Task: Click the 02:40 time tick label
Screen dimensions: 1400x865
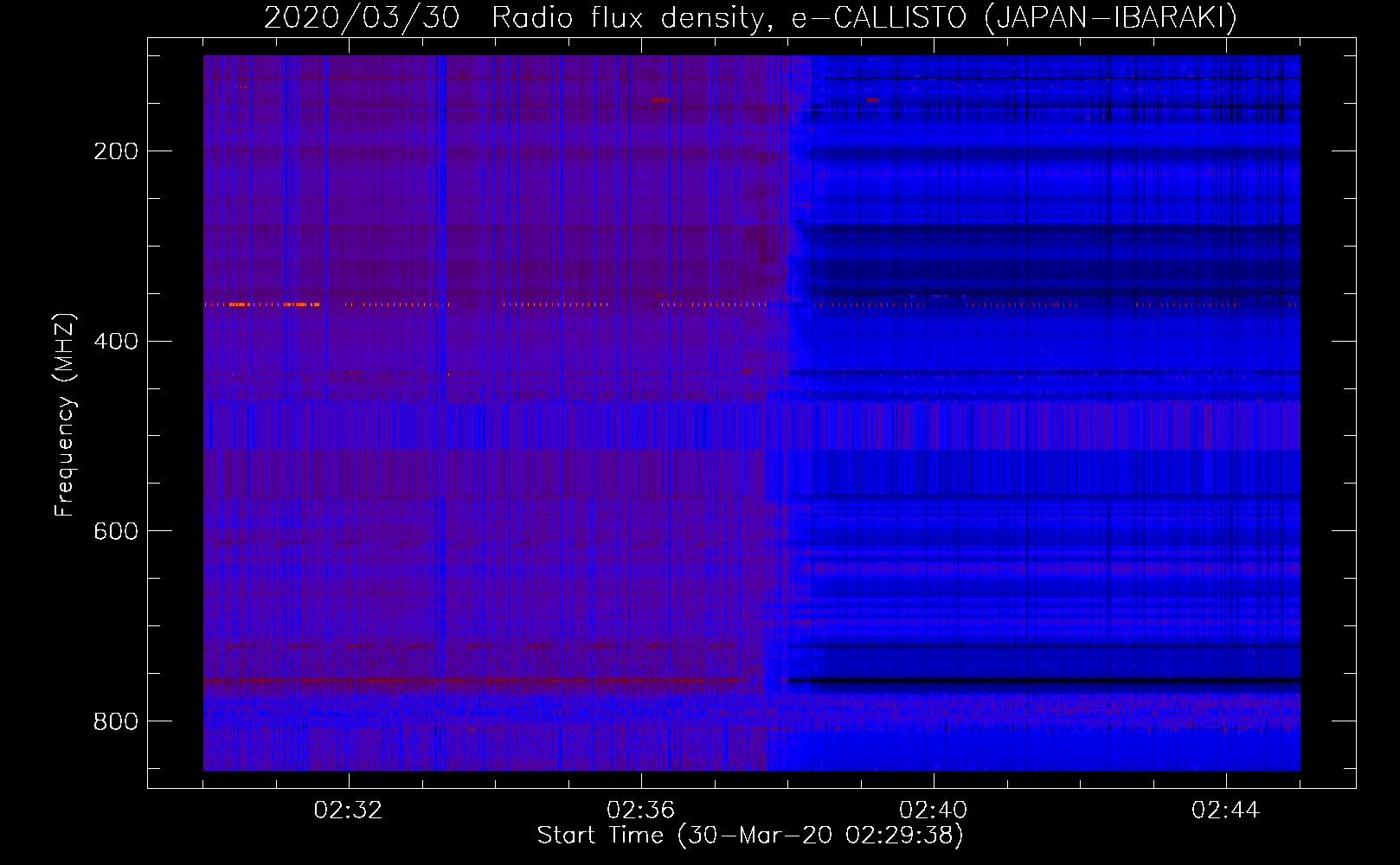Action: [x=933, y=811]
